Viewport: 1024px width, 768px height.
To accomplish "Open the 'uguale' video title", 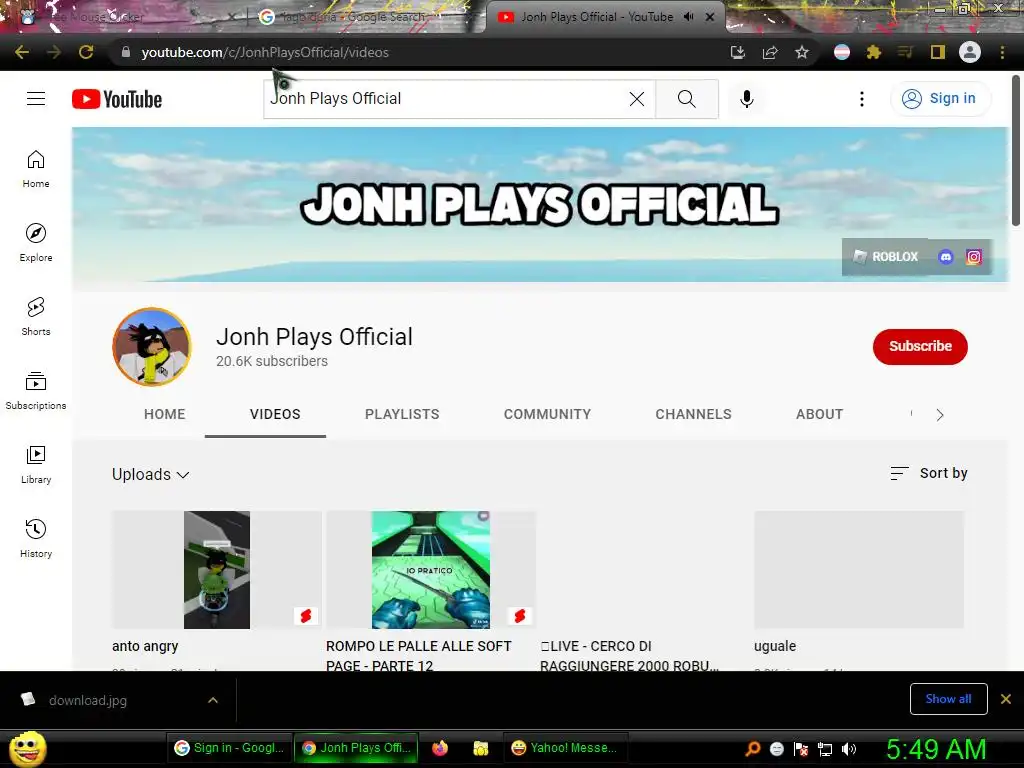I will (775, 646).
